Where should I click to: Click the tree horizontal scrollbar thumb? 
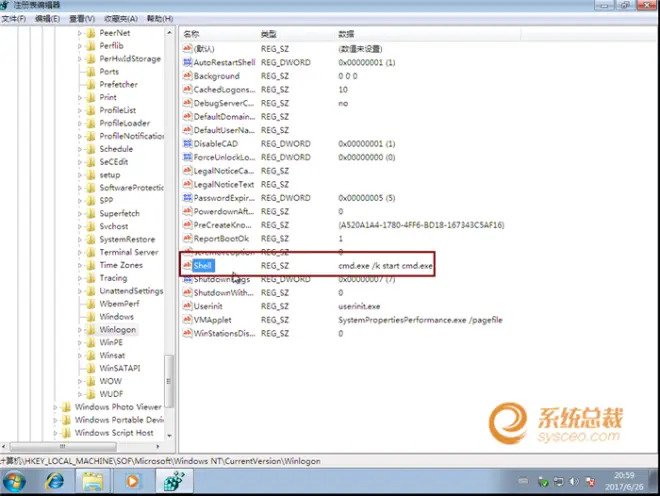62,446
